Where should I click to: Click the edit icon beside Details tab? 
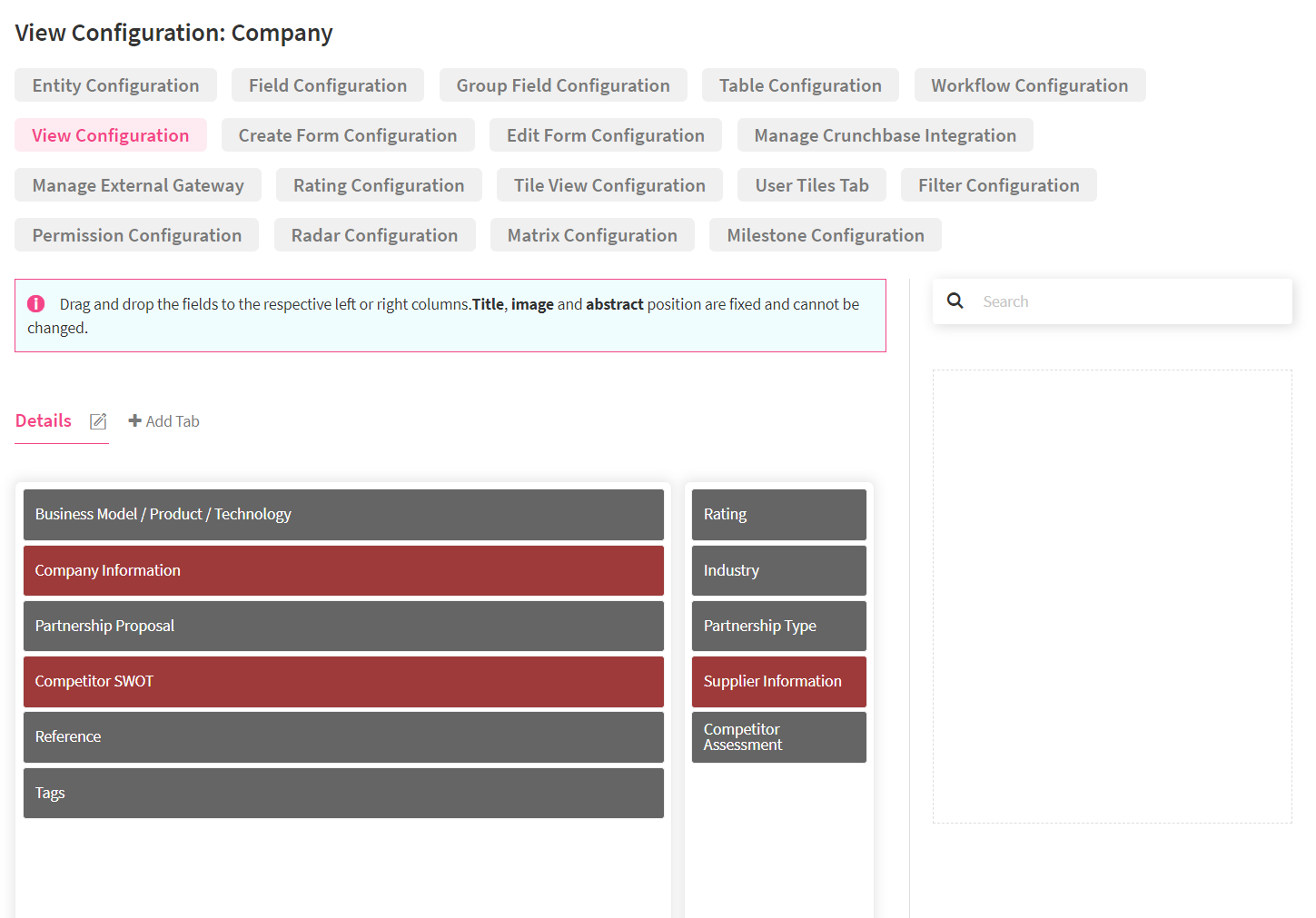[x=98, y=421]
